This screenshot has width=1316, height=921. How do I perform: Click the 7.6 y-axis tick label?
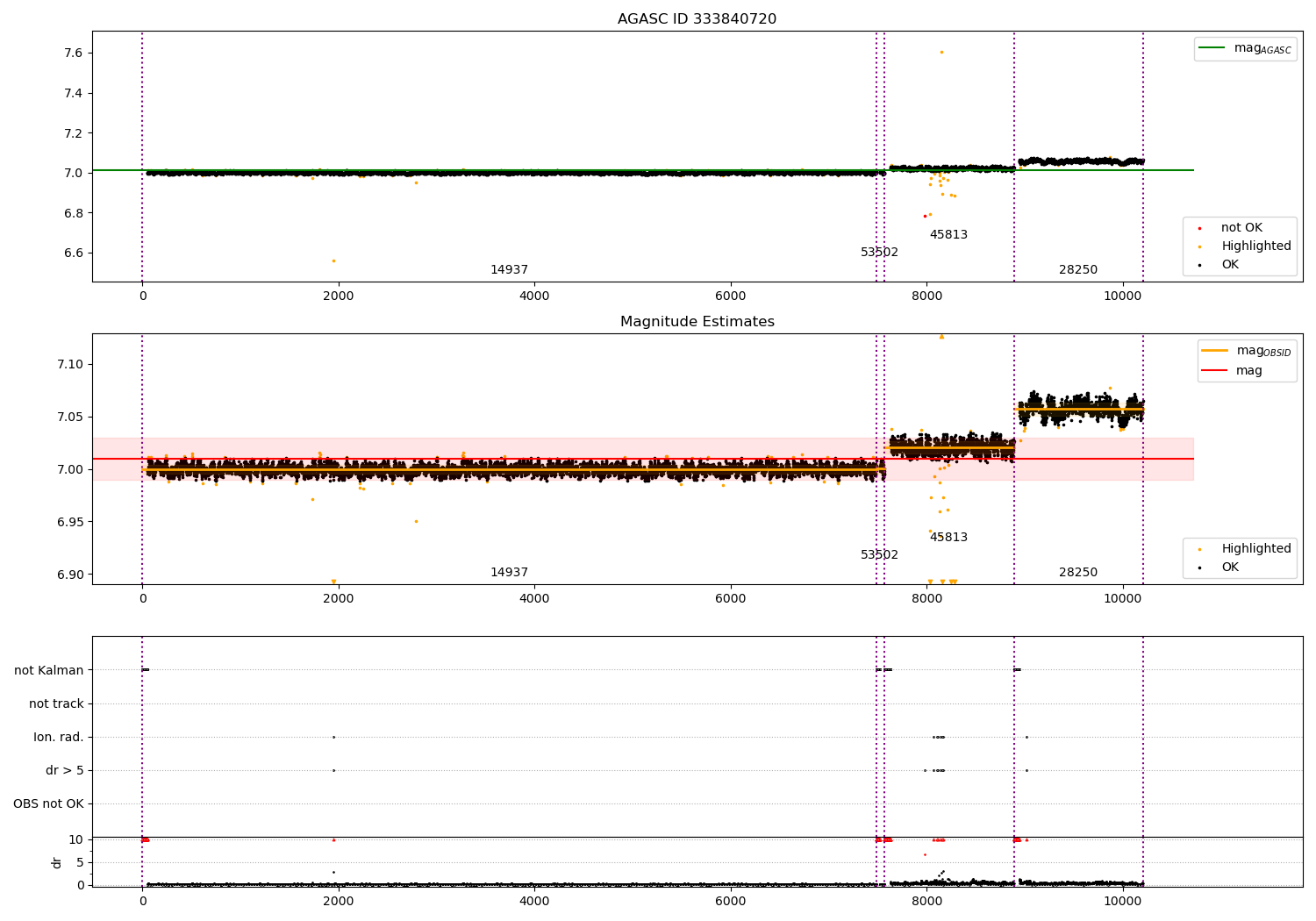pyautogui.click(x=74, y=54)
